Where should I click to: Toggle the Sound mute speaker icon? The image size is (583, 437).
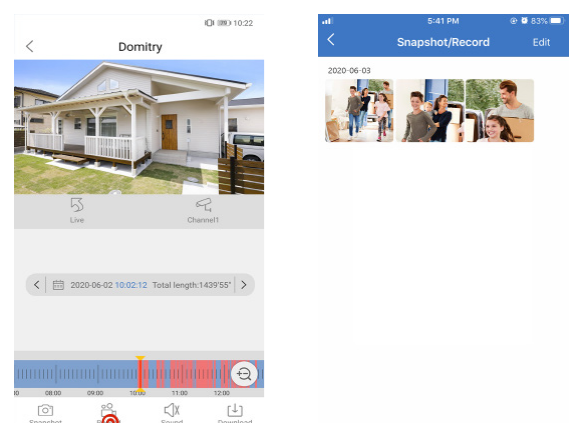click(172, 410)
